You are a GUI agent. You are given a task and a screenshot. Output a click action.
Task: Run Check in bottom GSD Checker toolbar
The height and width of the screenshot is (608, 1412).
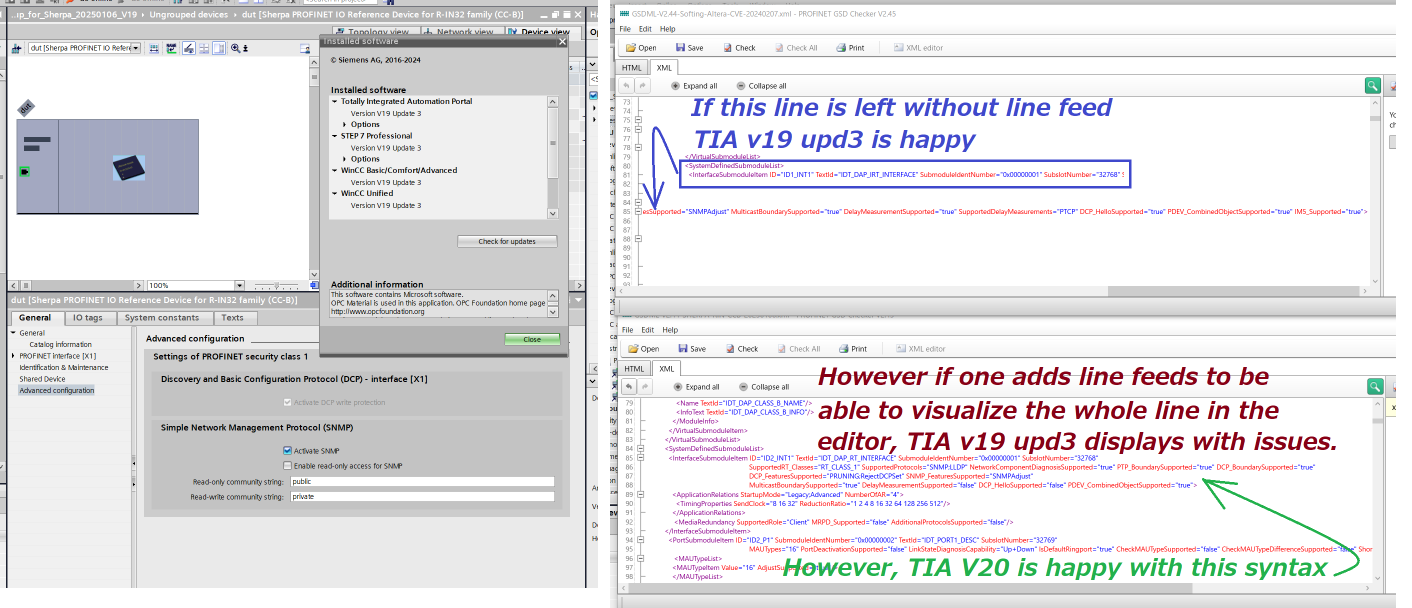[x=741, y=349]
